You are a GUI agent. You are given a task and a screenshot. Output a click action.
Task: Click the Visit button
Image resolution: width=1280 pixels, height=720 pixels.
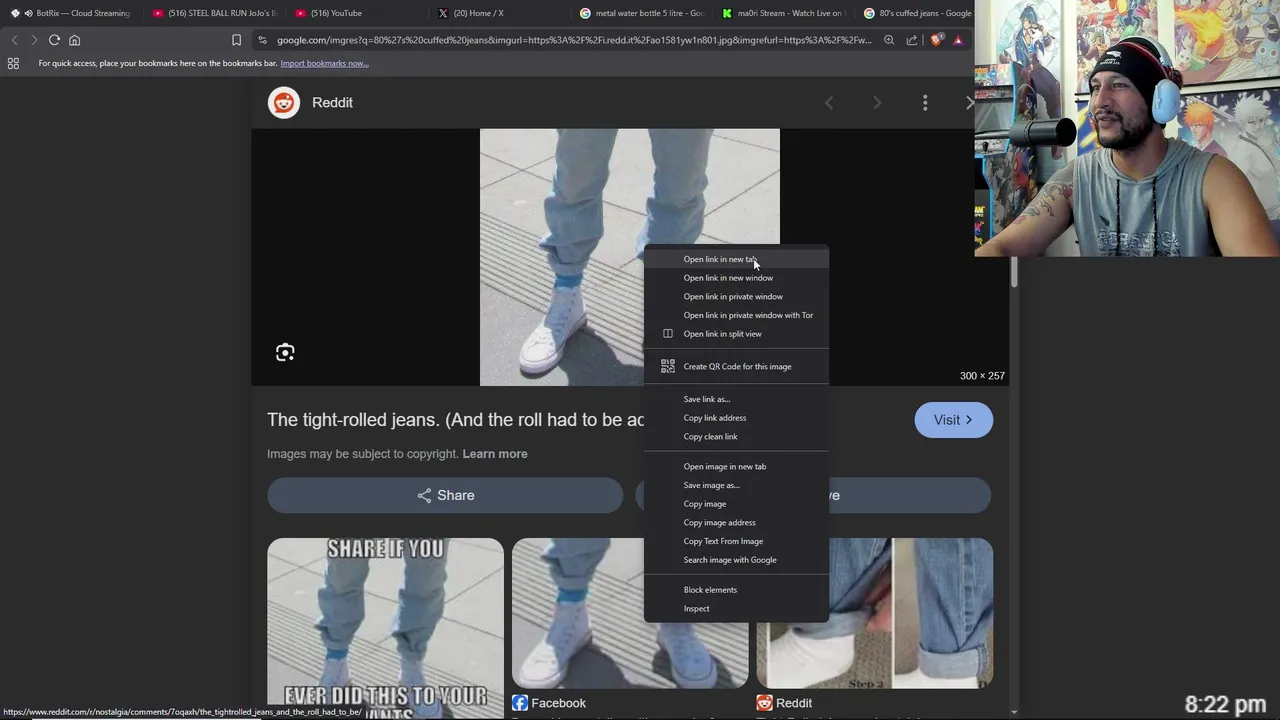pyautogui.click(x=953, y=420)
